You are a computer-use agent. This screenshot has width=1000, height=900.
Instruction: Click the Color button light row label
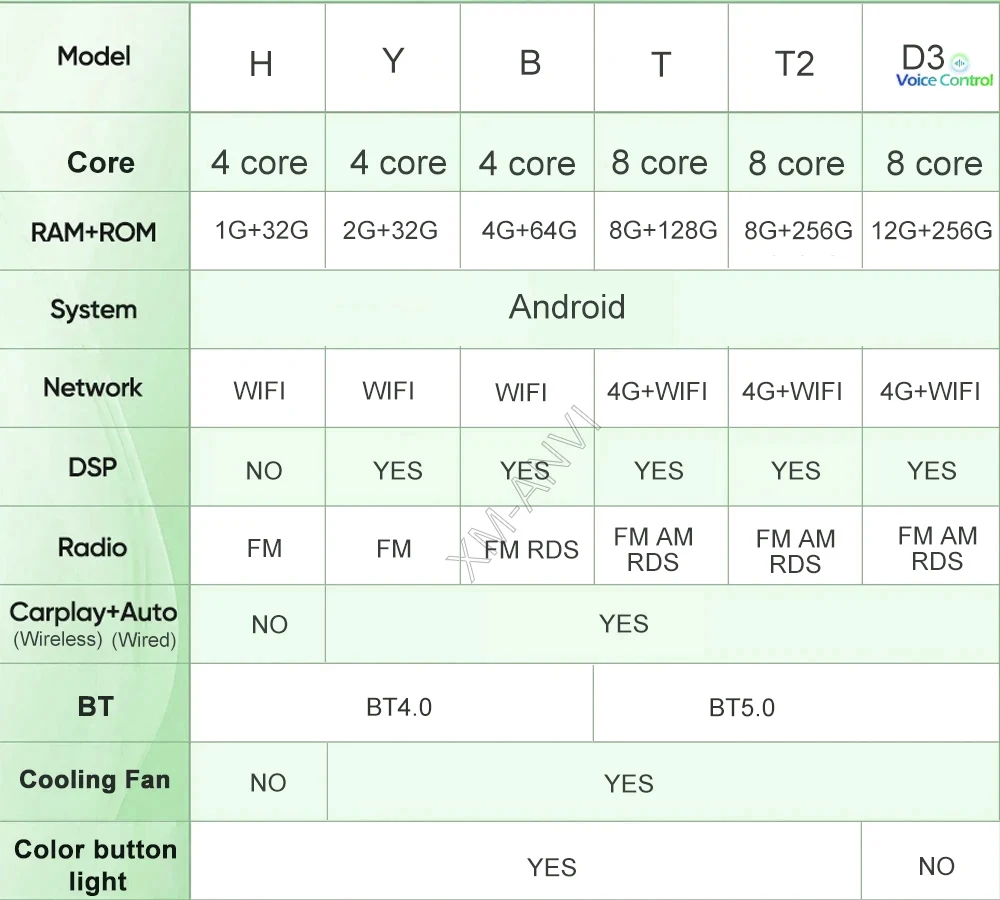96,865
